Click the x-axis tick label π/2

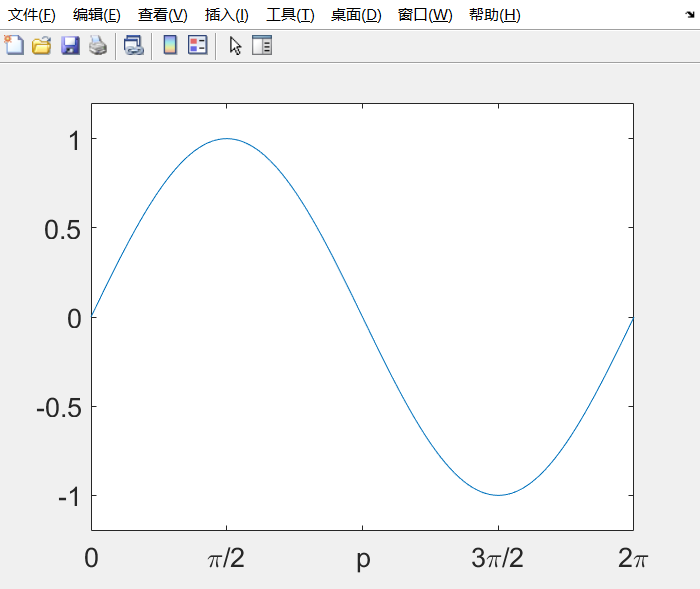(x=226, y=558)
